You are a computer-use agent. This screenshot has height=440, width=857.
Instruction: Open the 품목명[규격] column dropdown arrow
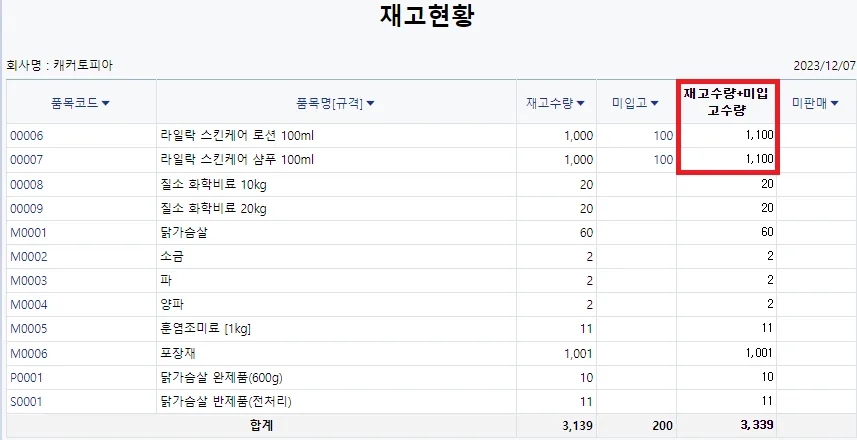click(x=370, y=103)
